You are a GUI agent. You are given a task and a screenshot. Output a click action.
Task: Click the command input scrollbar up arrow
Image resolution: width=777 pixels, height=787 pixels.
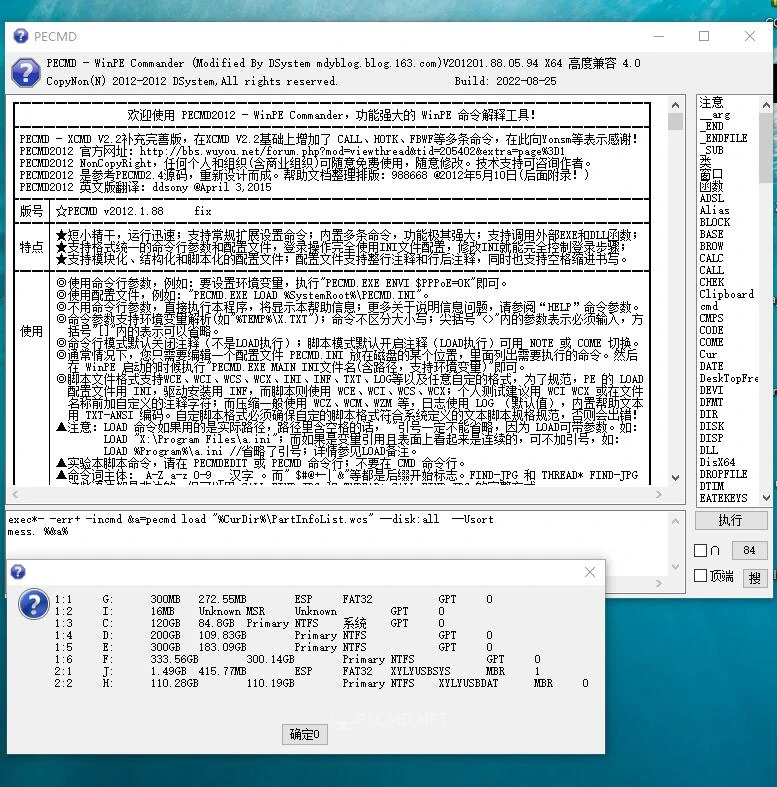[x=676, y=521]
